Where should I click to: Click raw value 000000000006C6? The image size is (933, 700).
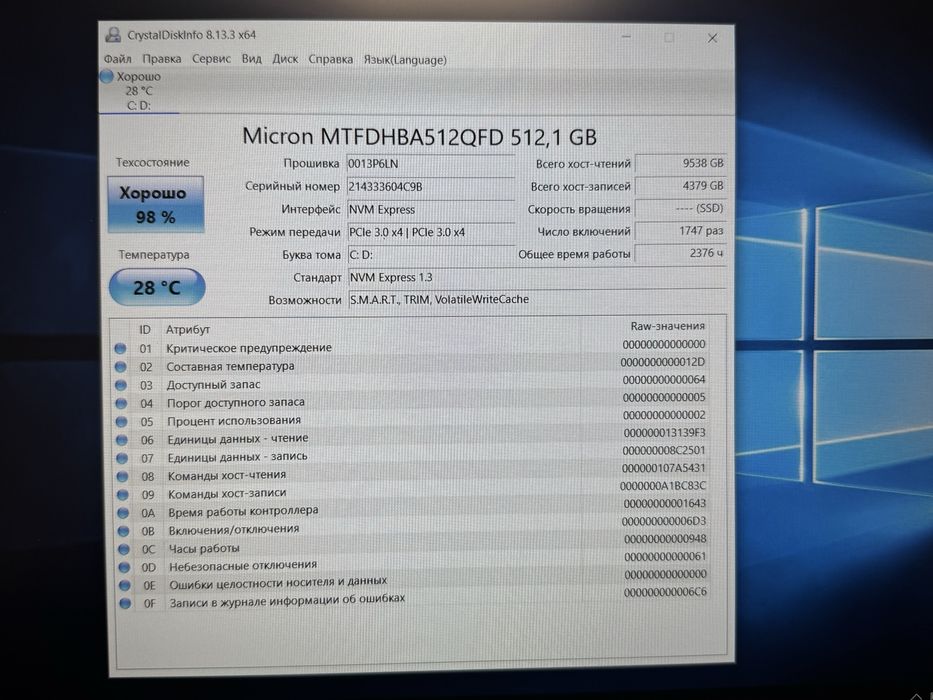coord(665,592)
